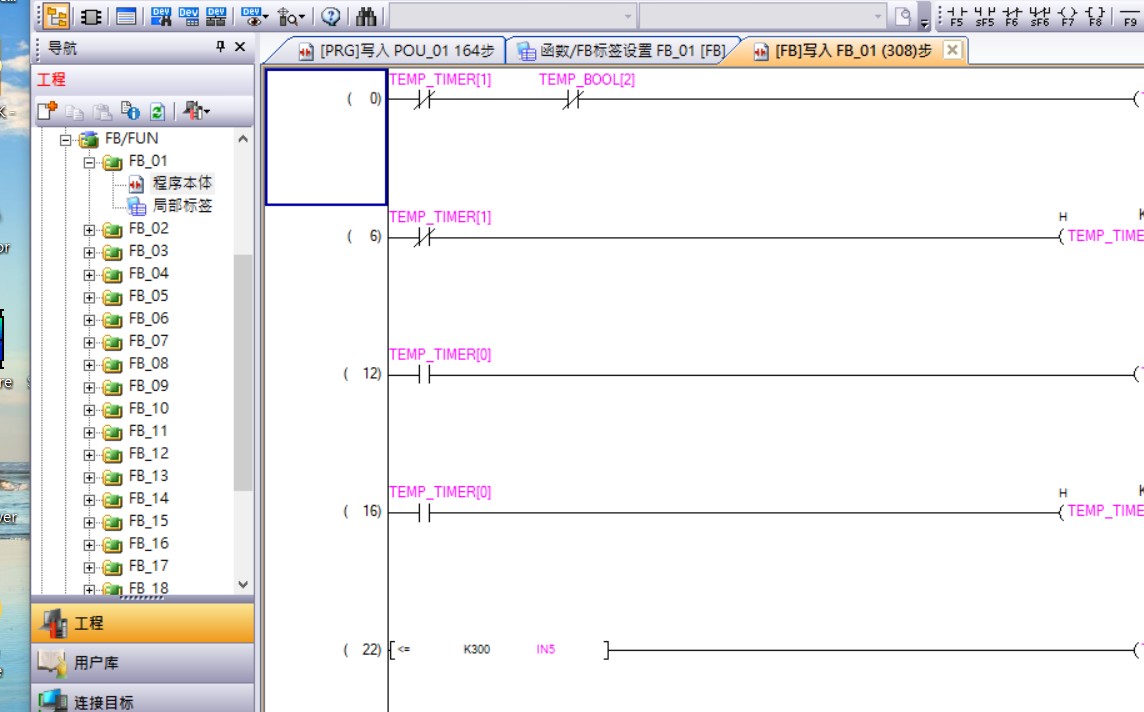Open the device monitor dropdown arrow
1144x712 pixels.
pyautogui.click(x=265, y=18)
